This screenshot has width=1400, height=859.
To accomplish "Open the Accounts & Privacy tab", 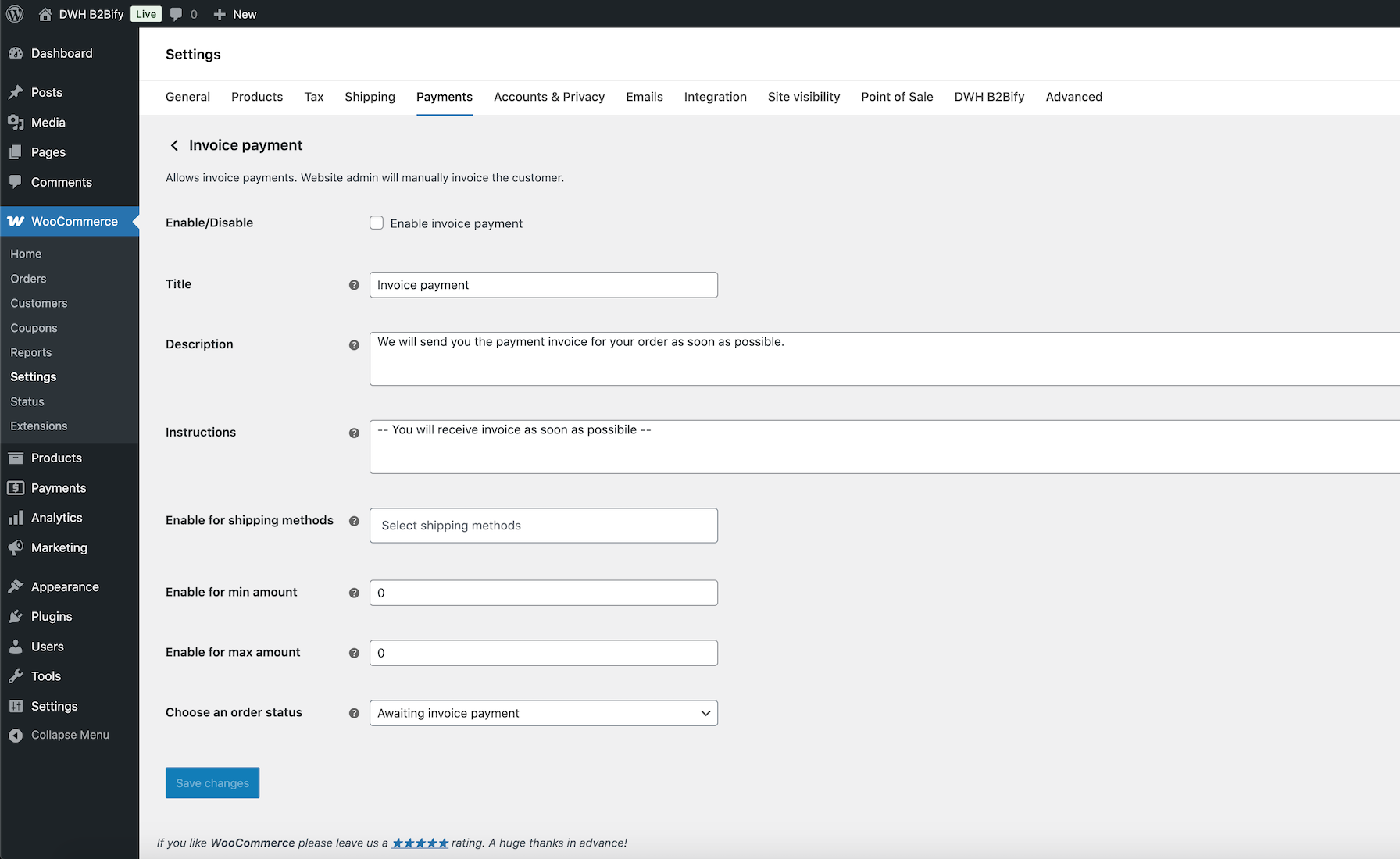I will pos(549,97).
